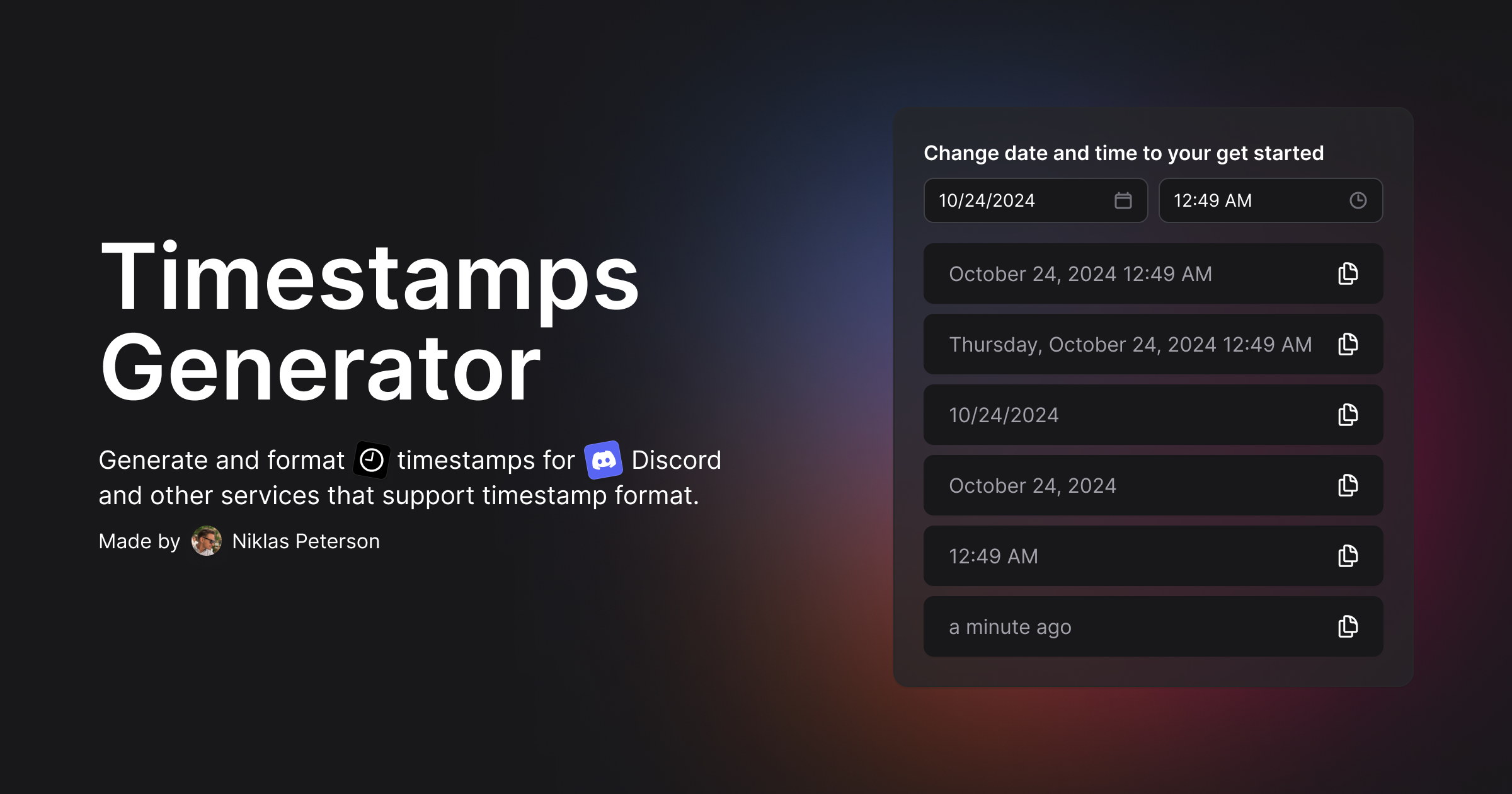The image size is (1512, 794).
Task: Copy the 'a minute ago' relative timestamp
Action: click(x=1348, y=626)
